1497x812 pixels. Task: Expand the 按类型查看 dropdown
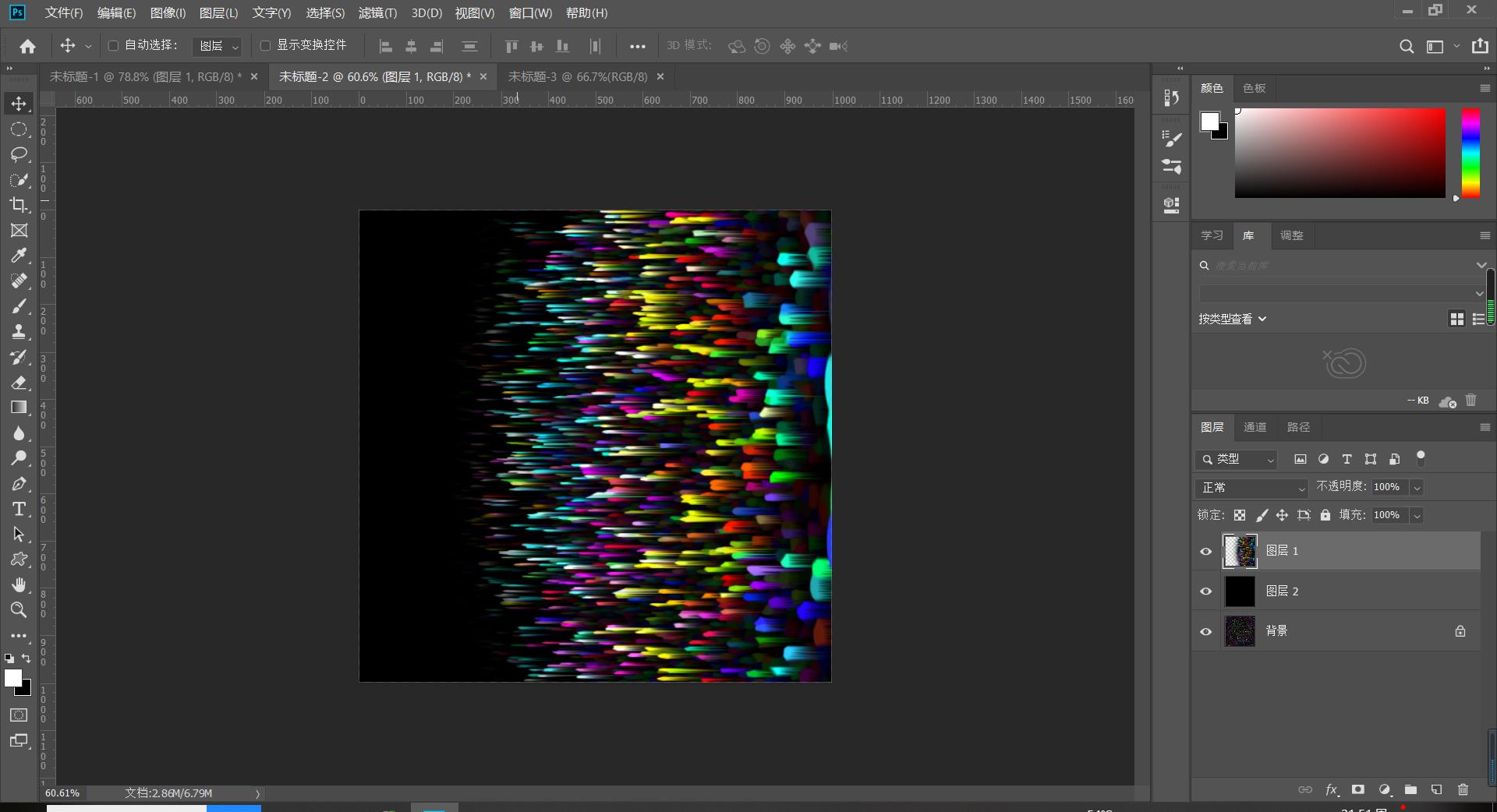click(x=1233, y=319)
